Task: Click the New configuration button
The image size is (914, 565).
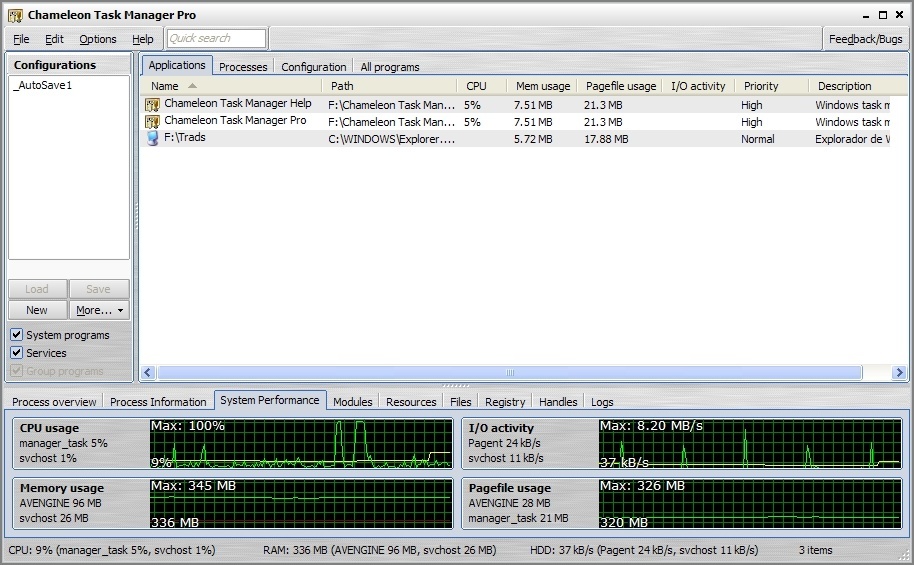Action: tap(37, 310)
